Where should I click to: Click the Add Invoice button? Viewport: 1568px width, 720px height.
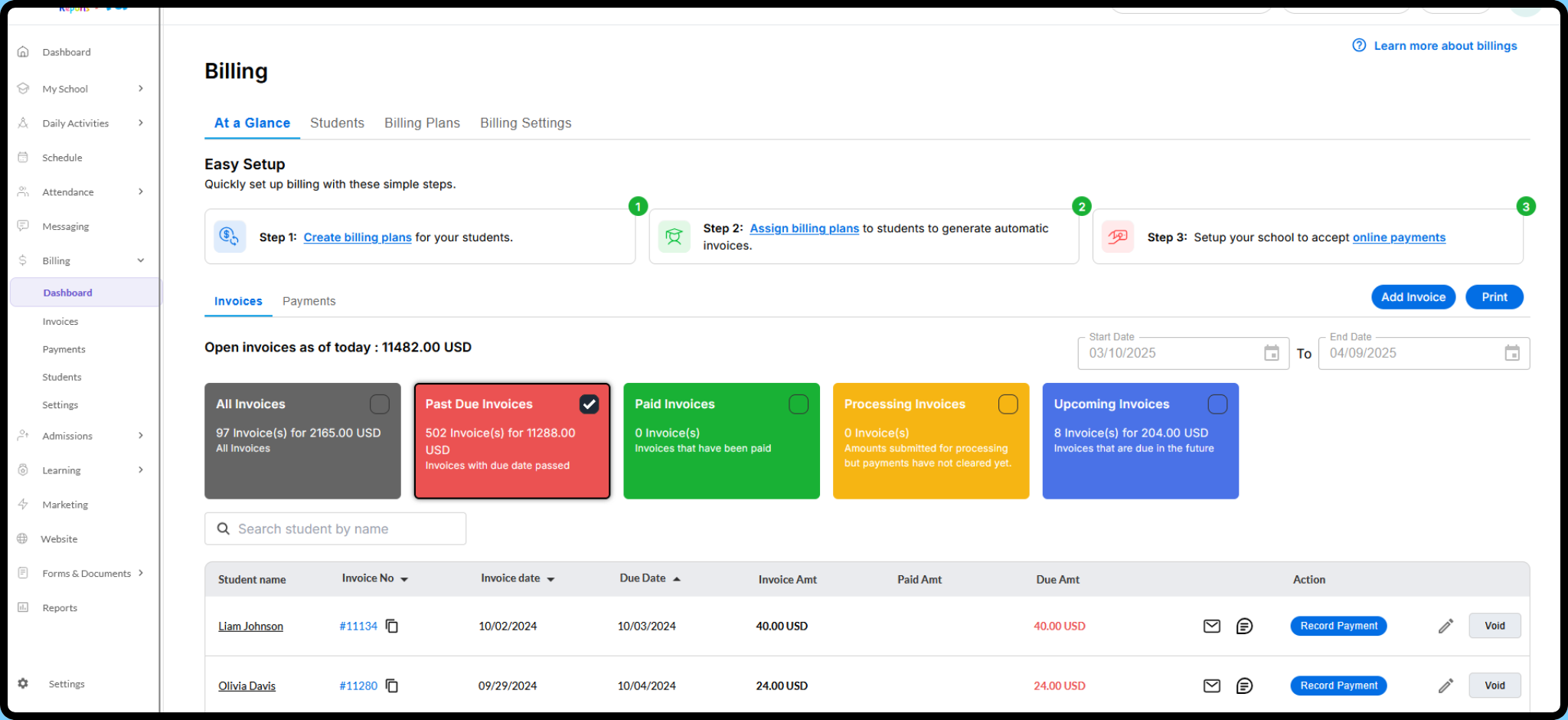[1413, 297]
